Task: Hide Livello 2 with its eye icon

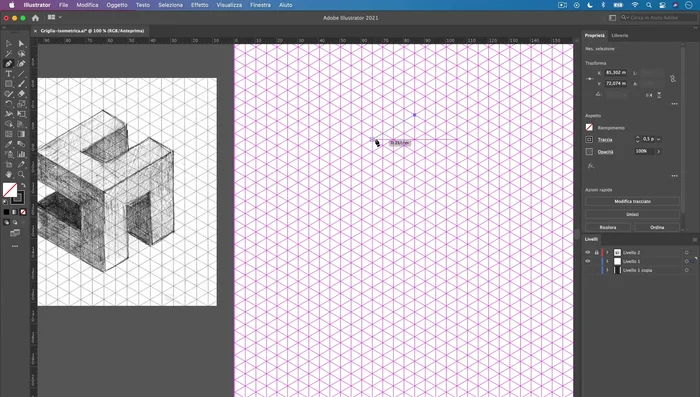Action: (x=588, y=252)
